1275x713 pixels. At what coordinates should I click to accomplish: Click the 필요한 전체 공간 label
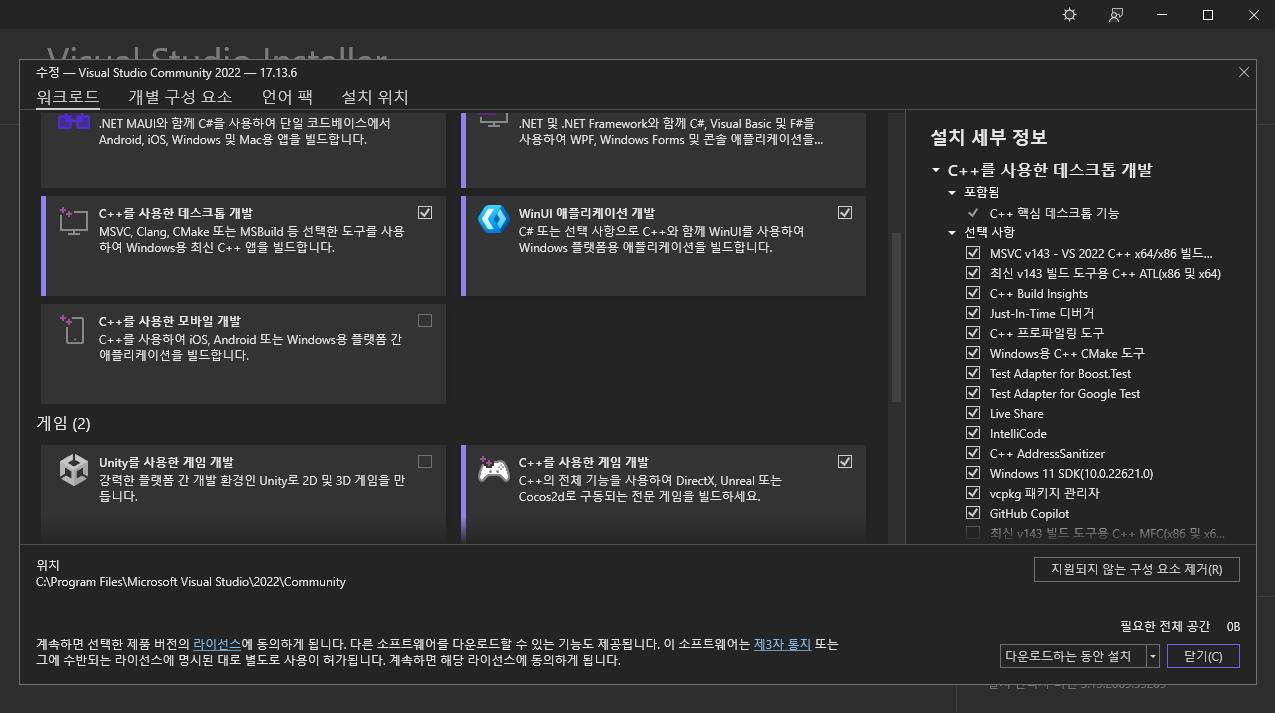1165,627
